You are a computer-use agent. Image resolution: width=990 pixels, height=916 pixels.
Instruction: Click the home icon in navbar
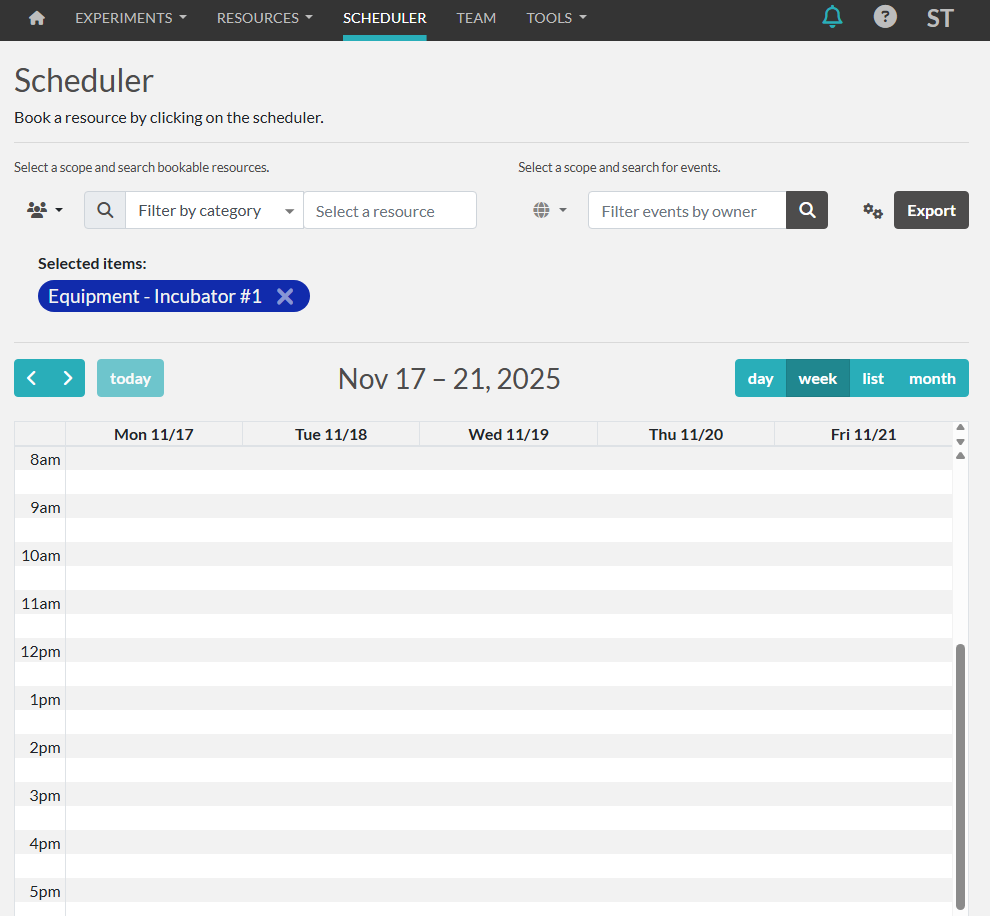coord(37,18)
